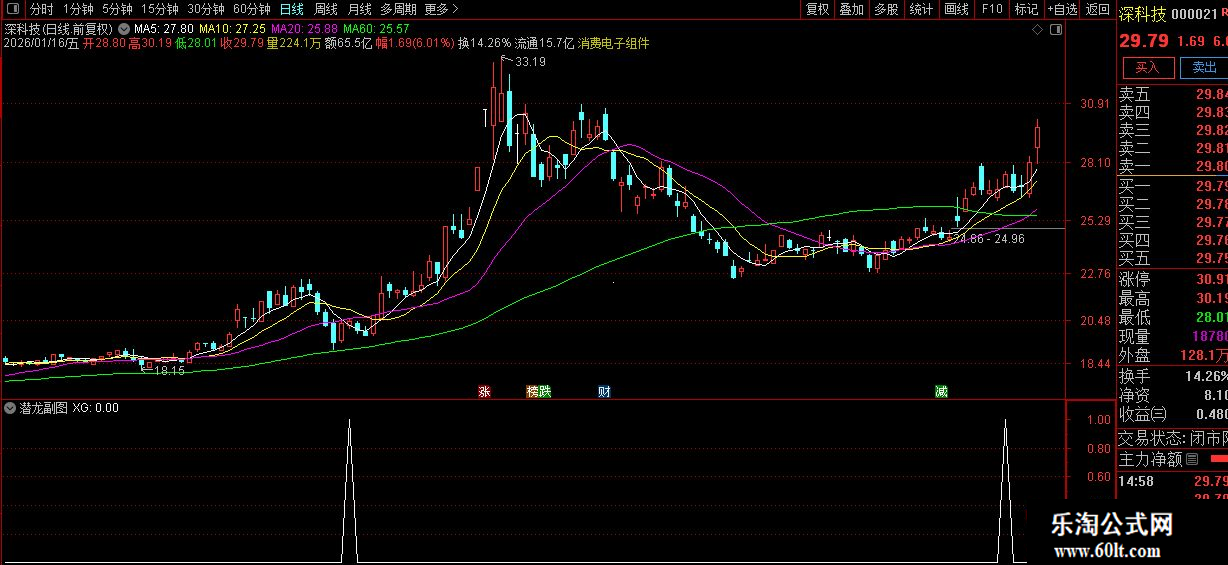Click the MA10: 27.25 label

click(x=233, y=29)
